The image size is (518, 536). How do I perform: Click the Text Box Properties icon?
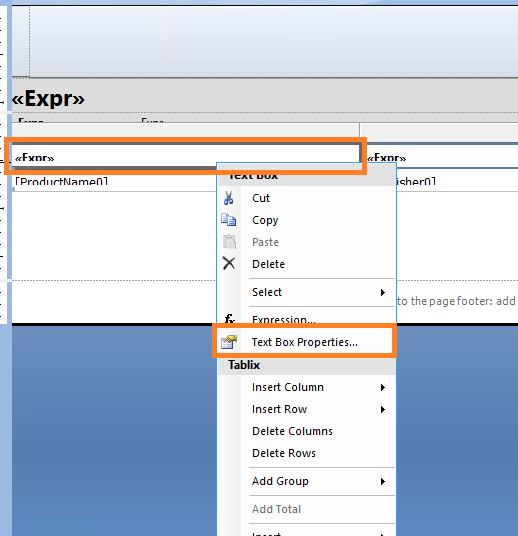(229, 342)
